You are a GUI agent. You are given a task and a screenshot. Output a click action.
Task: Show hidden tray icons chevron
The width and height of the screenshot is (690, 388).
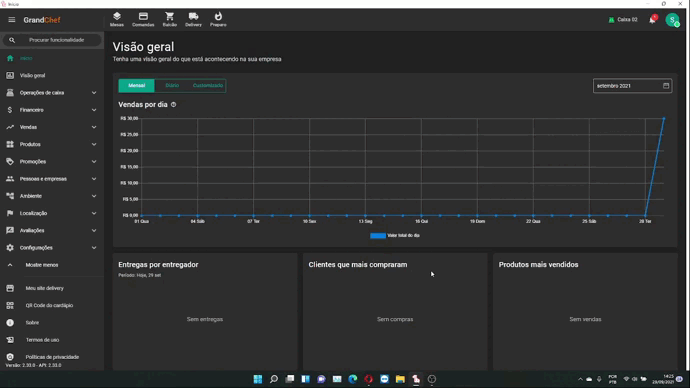pyautogui.click(x=580, y=379)
